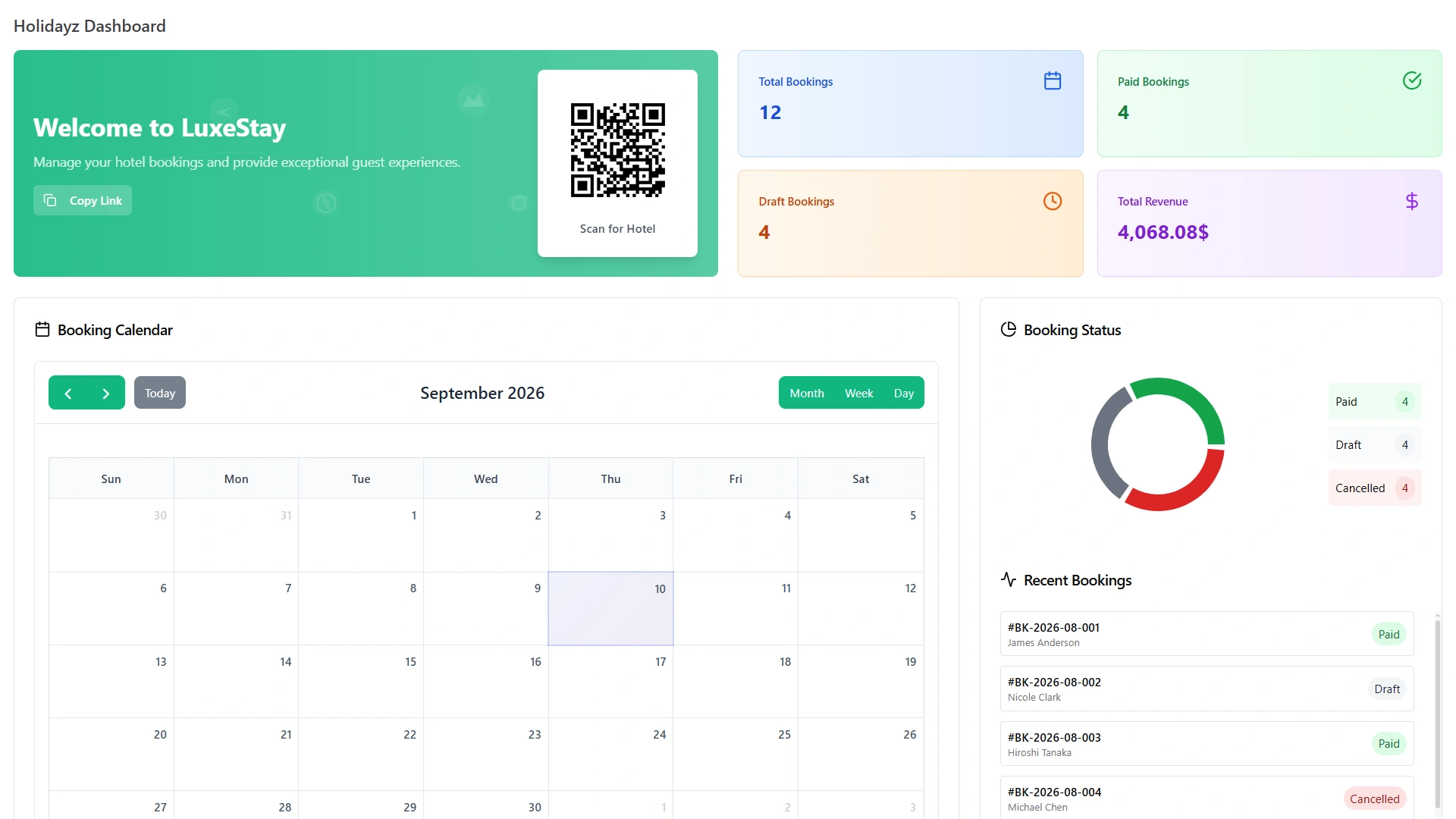Viewport: 1456px width, 819px height.
Task: Click the pie chart icon next to Booking Status
Action: [1009, 329]
